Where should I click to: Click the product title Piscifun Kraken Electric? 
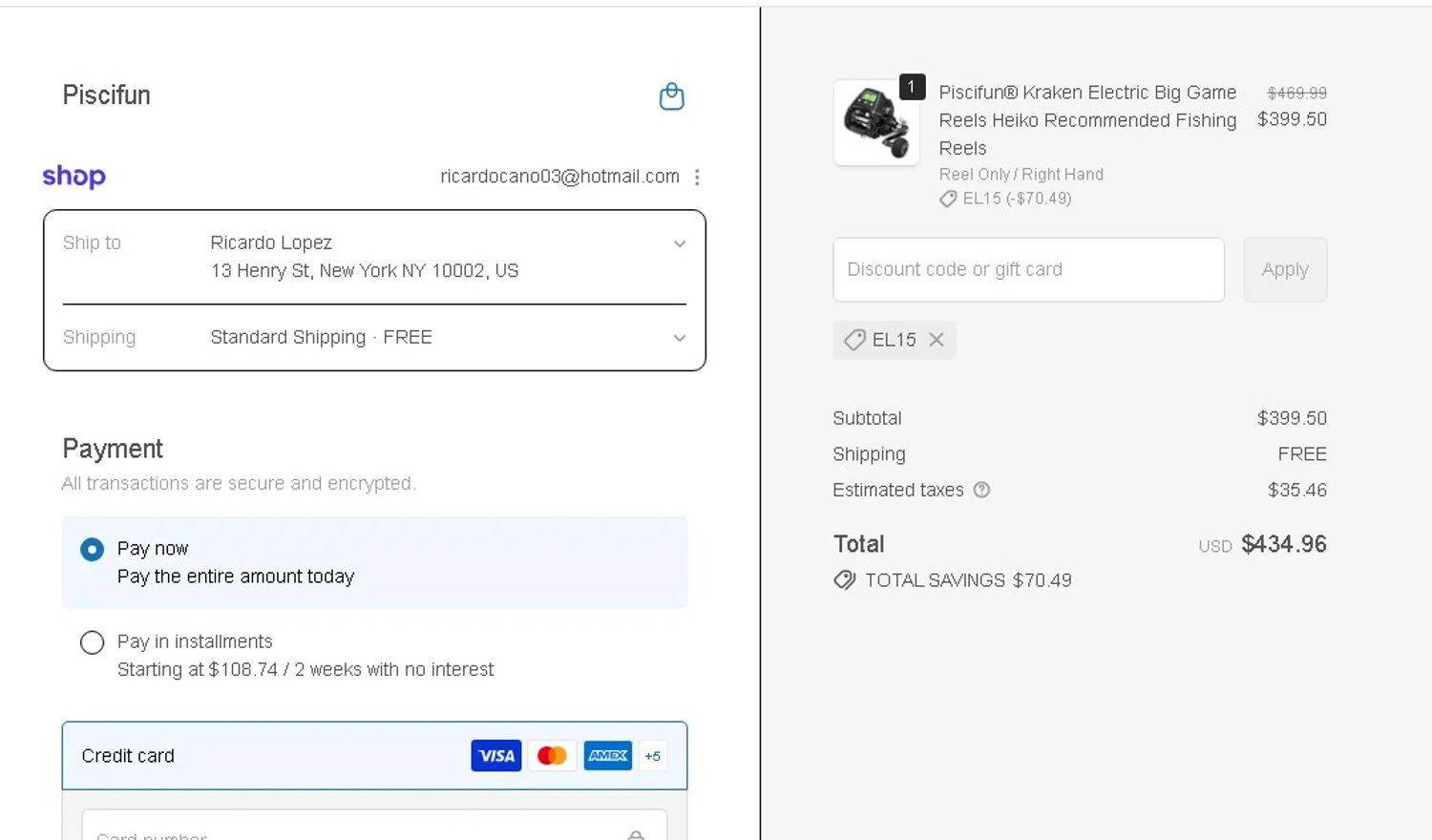1087,120
